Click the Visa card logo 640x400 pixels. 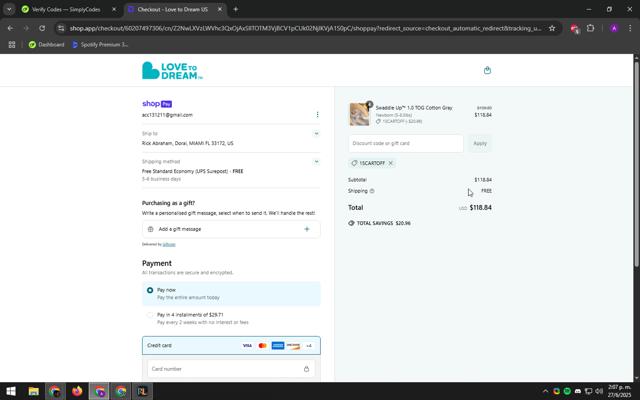click(x=247, y=346)
